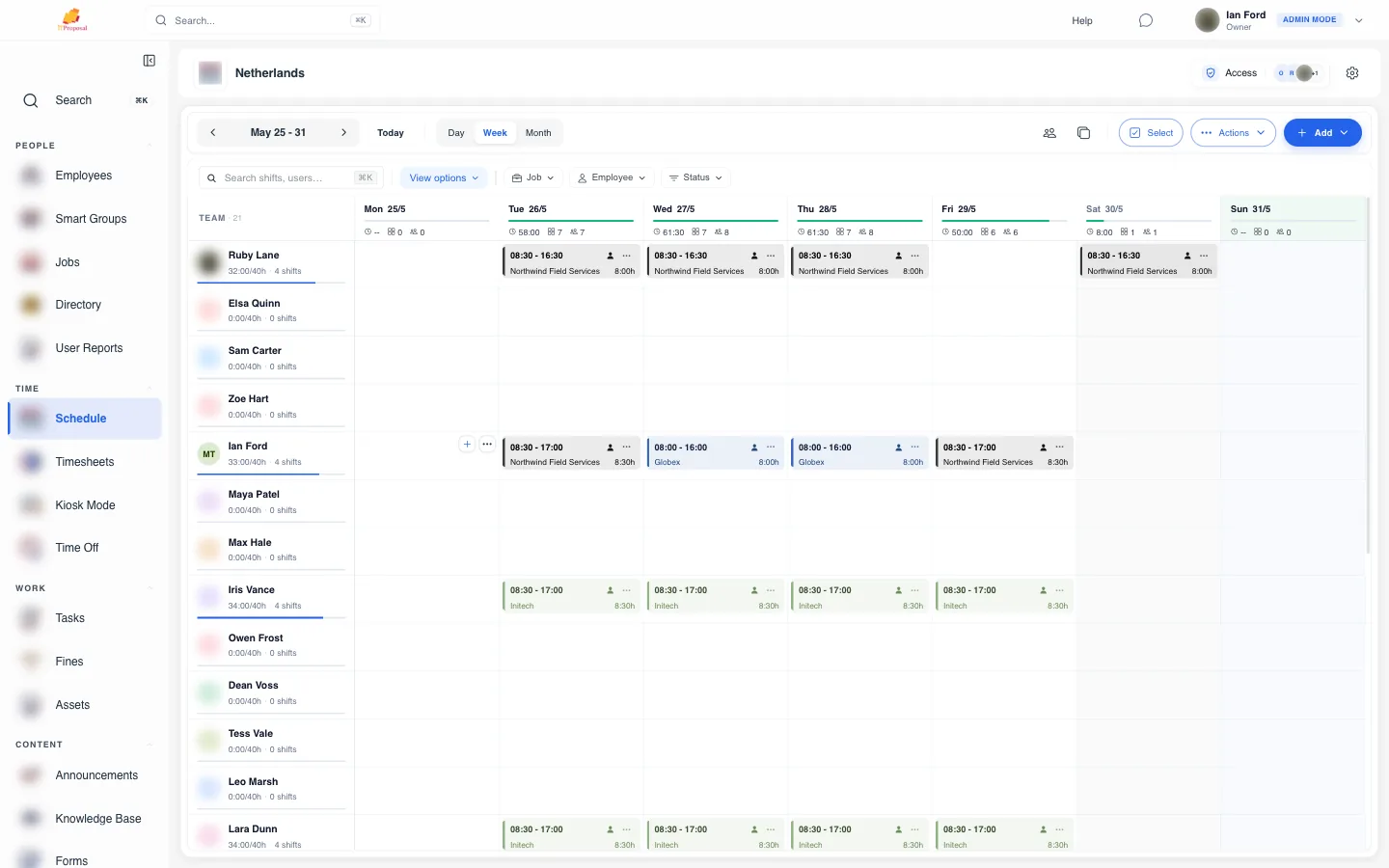Open the Help link
Image resolution: width=1389 pixels, height=868 pixels.
1082,20
